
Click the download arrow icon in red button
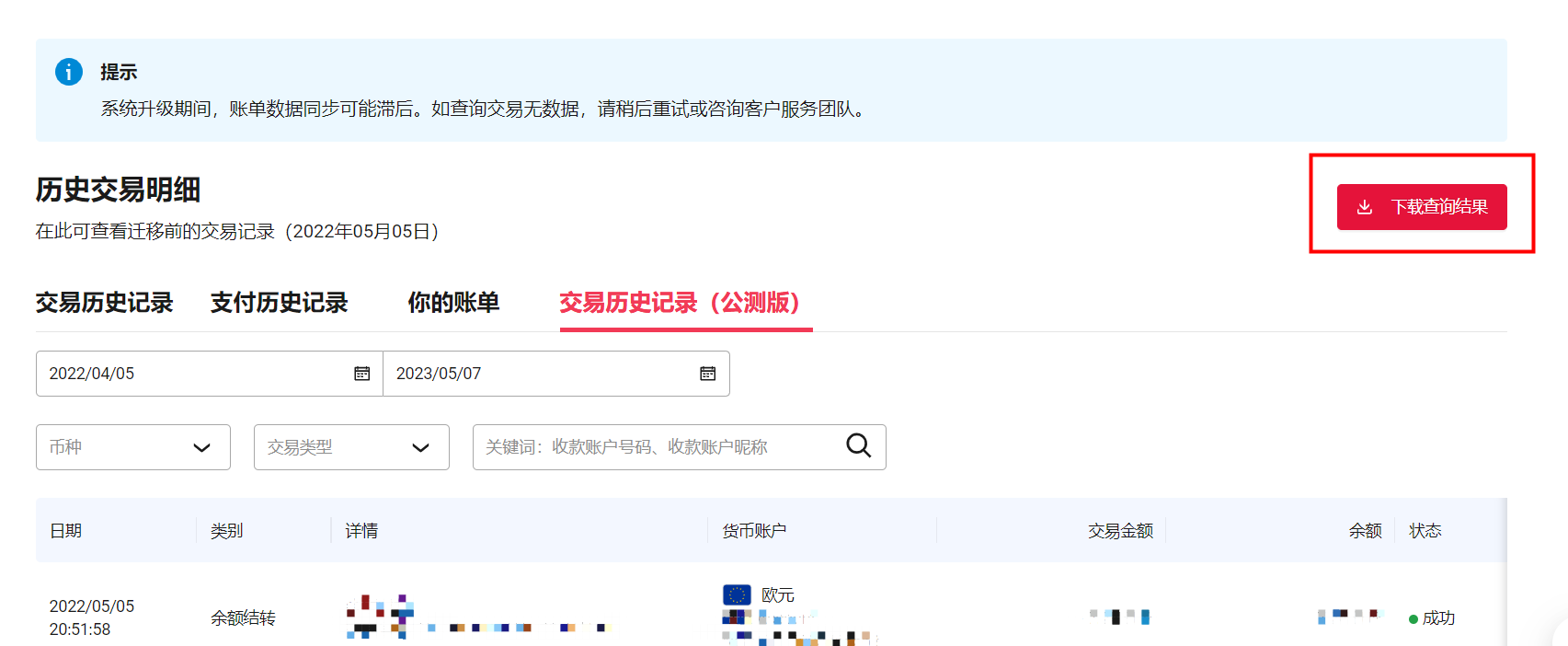[1365, 207]
